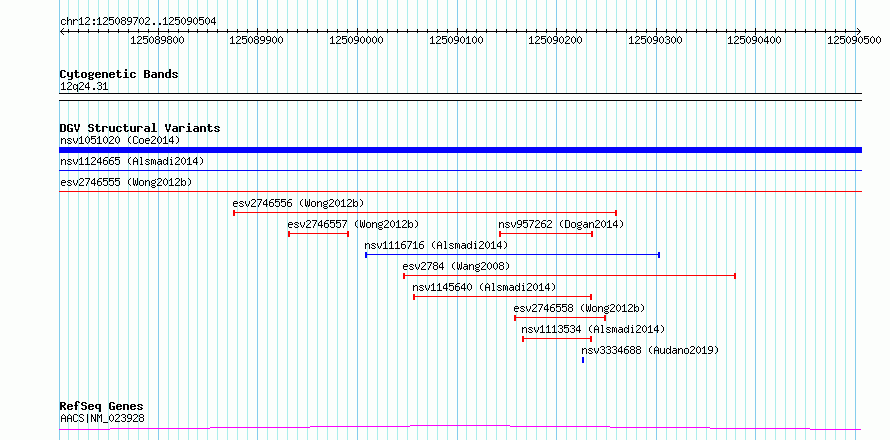
Task: Select the red nsv957262 variant bar
Action: click(546, 234)
